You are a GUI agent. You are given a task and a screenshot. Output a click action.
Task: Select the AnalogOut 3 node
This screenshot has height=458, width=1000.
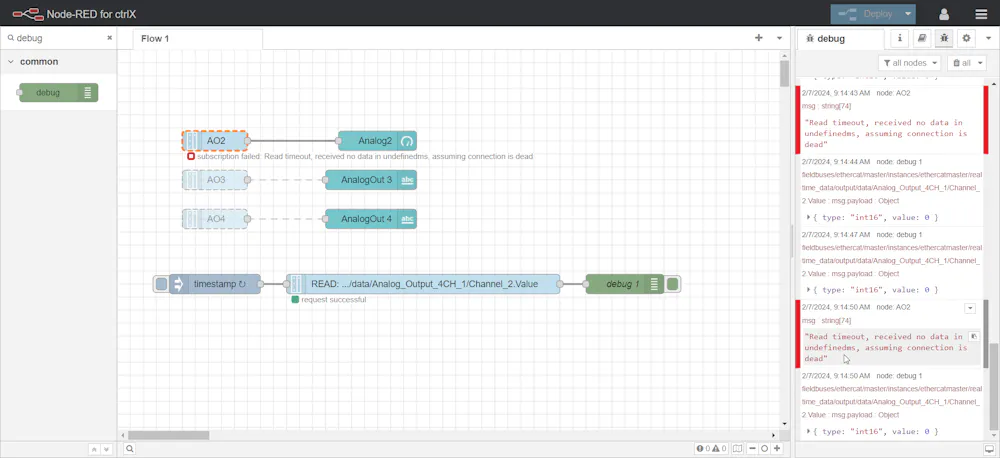[371, 180]
